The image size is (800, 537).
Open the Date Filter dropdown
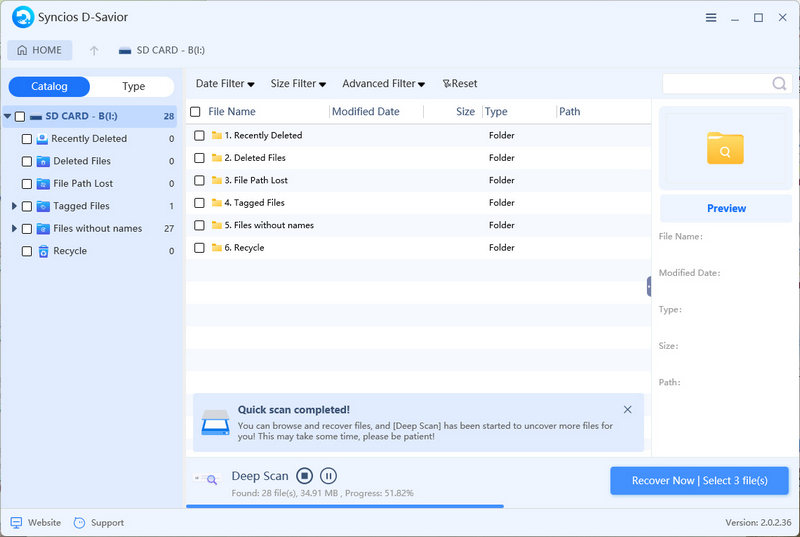coord(225,84)
